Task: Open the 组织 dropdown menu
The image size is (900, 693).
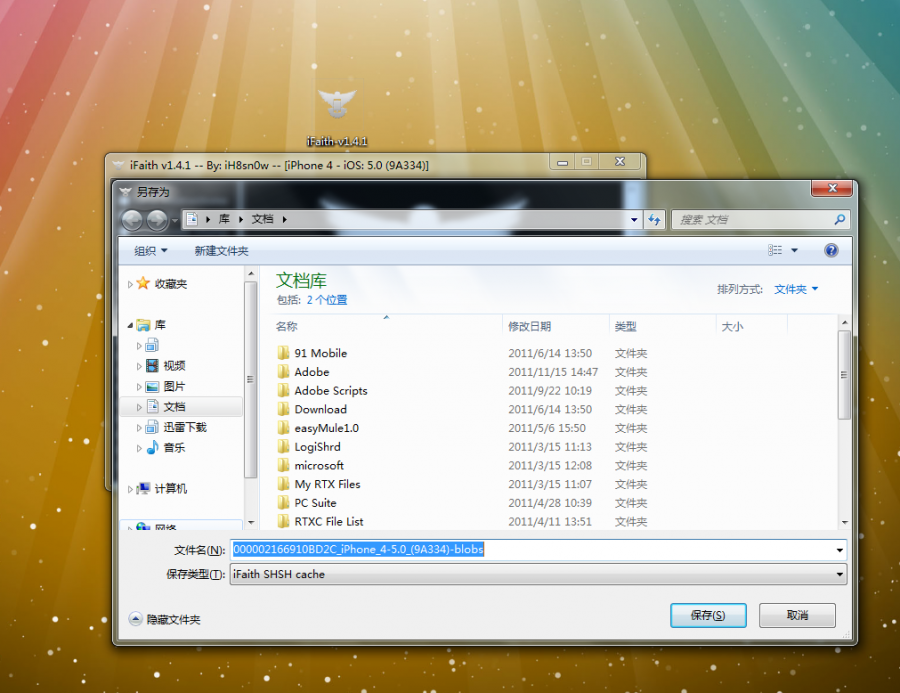Action: 150,251
